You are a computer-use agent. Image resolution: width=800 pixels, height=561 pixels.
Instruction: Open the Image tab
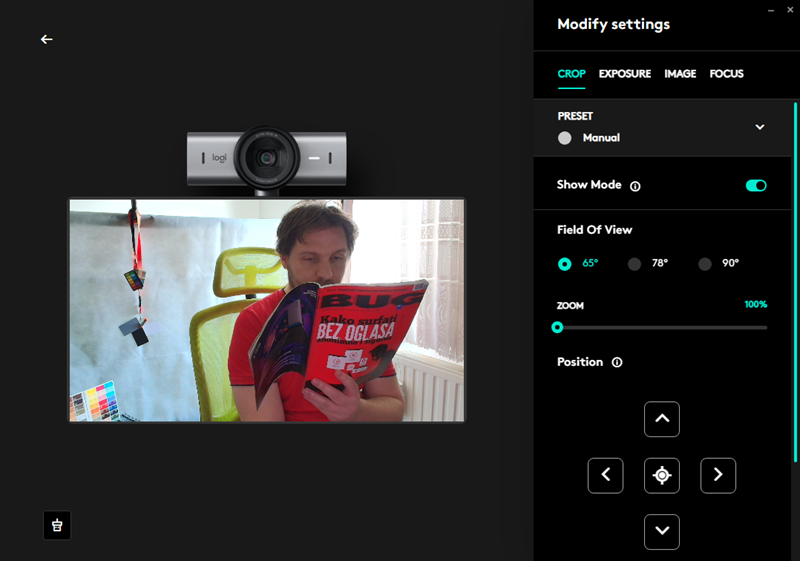[680, 74]
